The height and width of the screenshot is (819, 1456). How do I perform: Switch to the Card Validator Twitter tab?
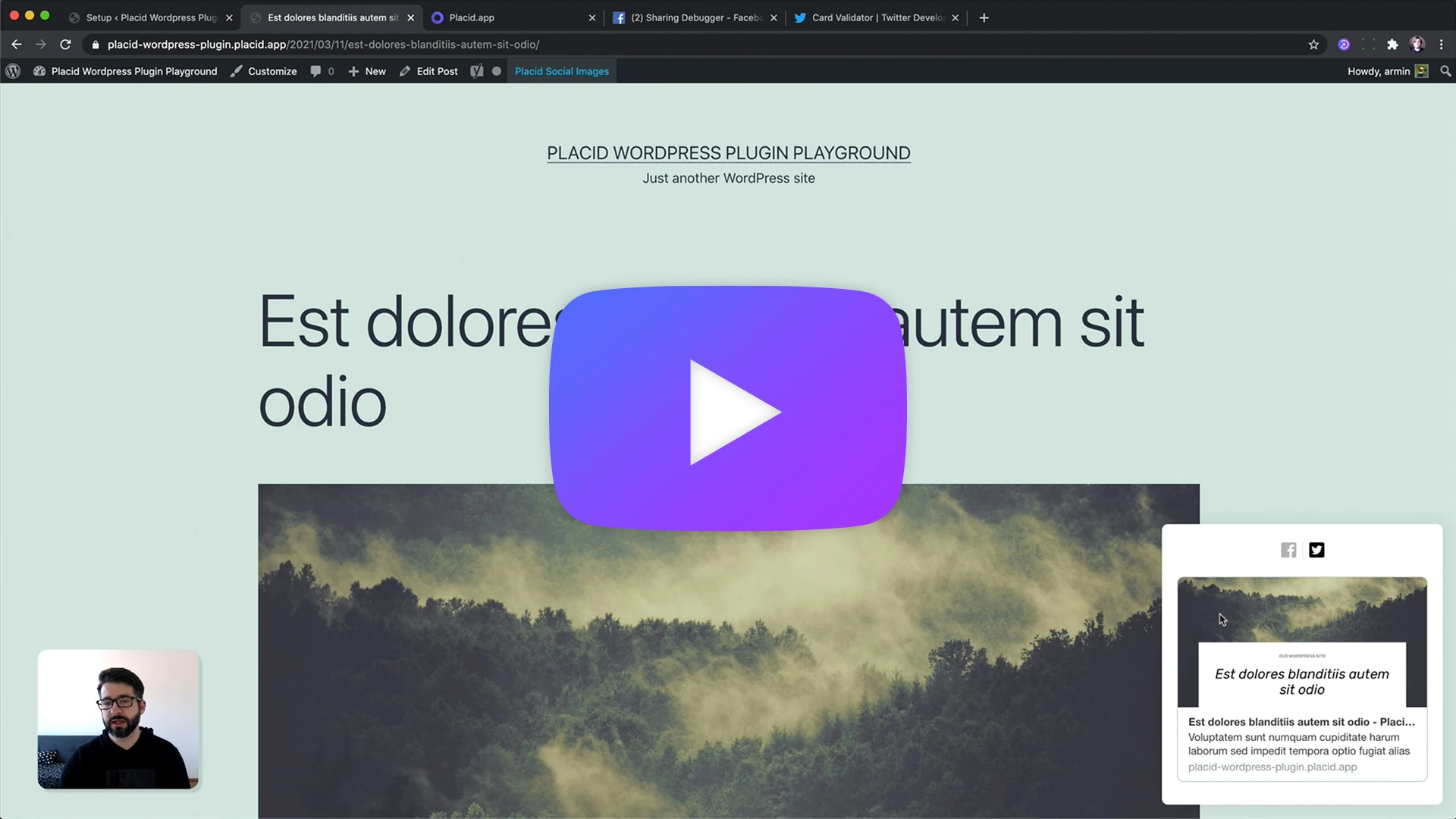(x=877, y=17)
